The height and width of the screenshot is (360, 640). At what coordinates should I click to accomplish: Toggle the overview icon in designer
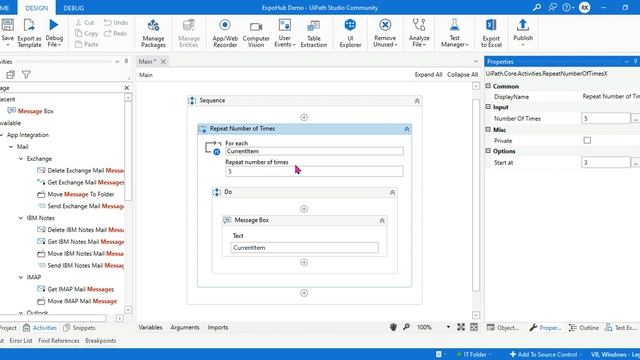(474, 327)
